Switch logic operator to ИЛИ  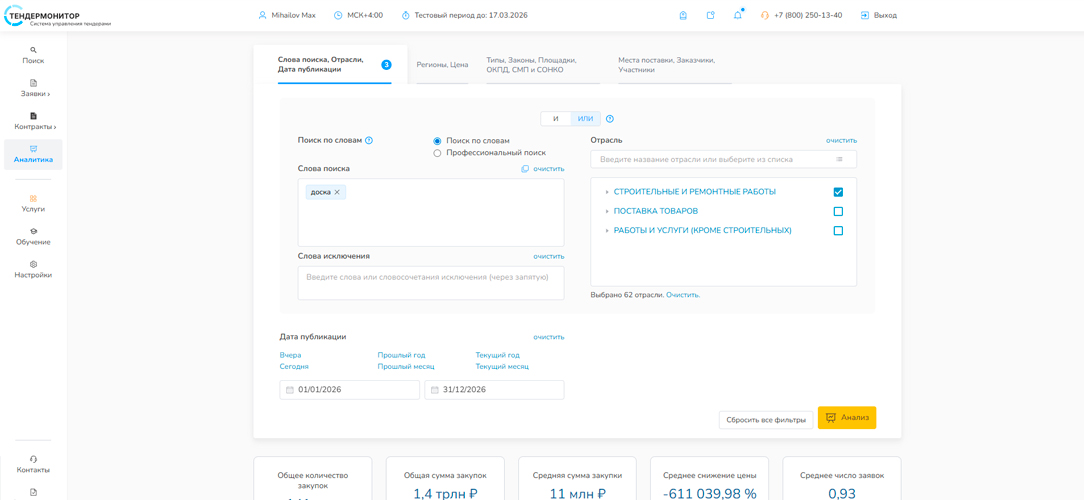click(x=586, y=118)
